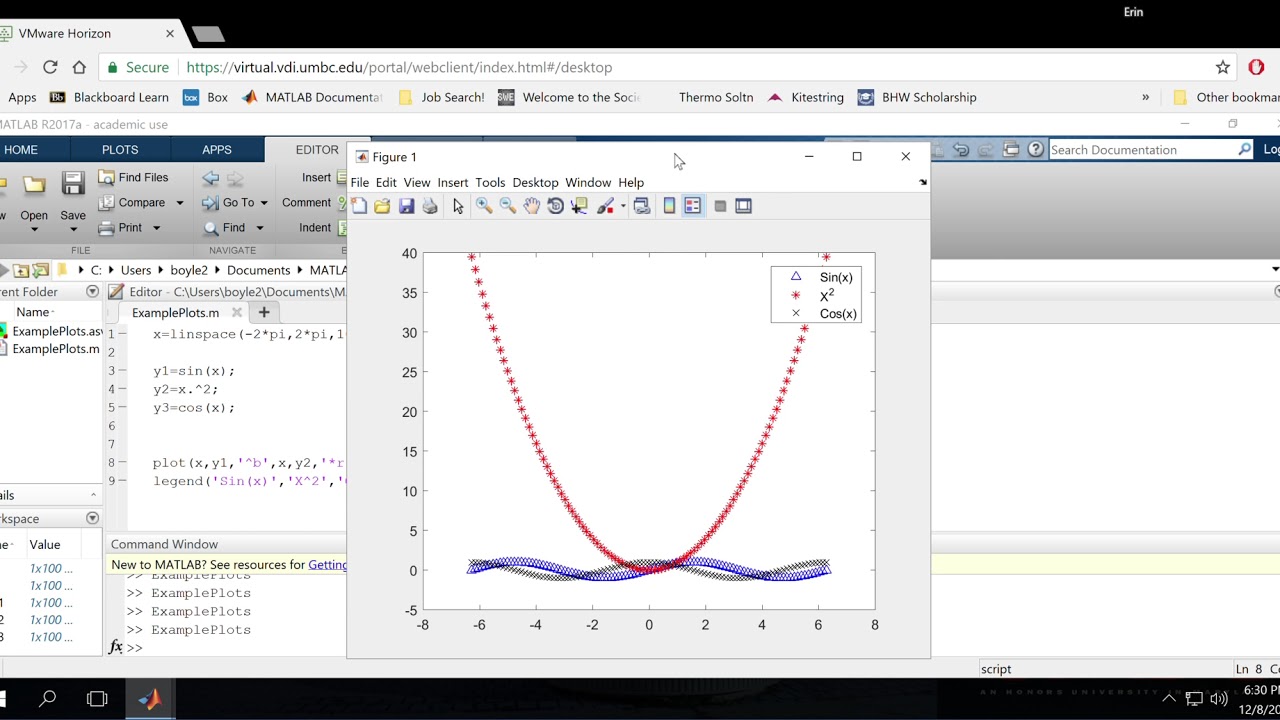
Task: Open the Figure Help menu
Action: click(x=631, y=182)
